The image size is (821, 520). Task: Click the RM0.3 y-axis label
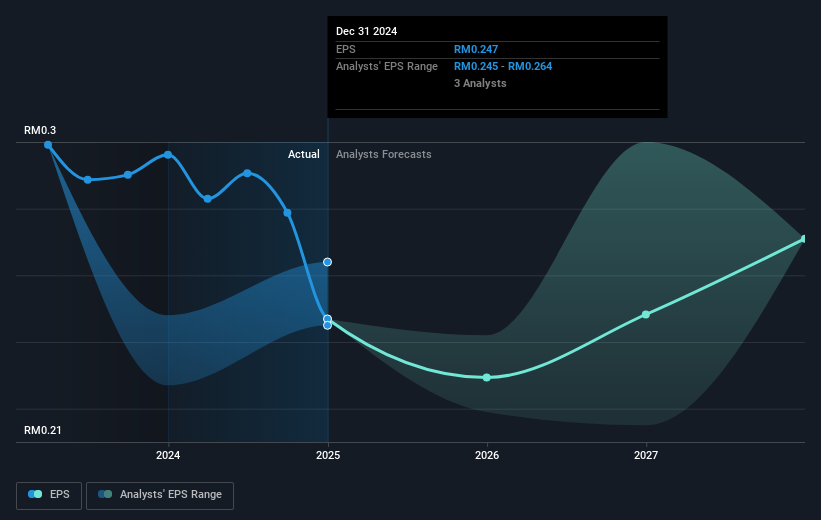click(x=41, y=131)
